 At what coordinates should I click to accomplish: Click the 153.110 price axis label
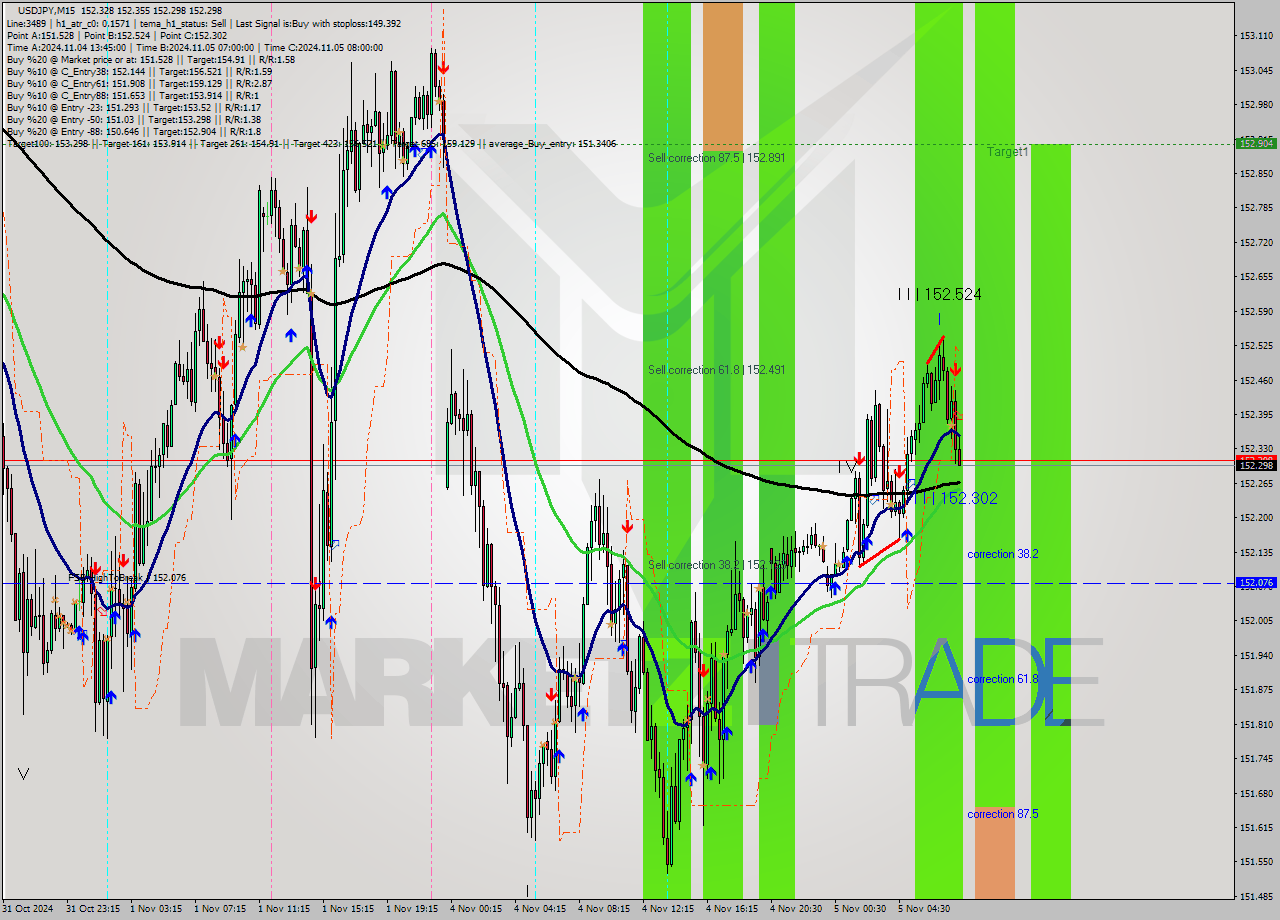tap(1256, 36)
